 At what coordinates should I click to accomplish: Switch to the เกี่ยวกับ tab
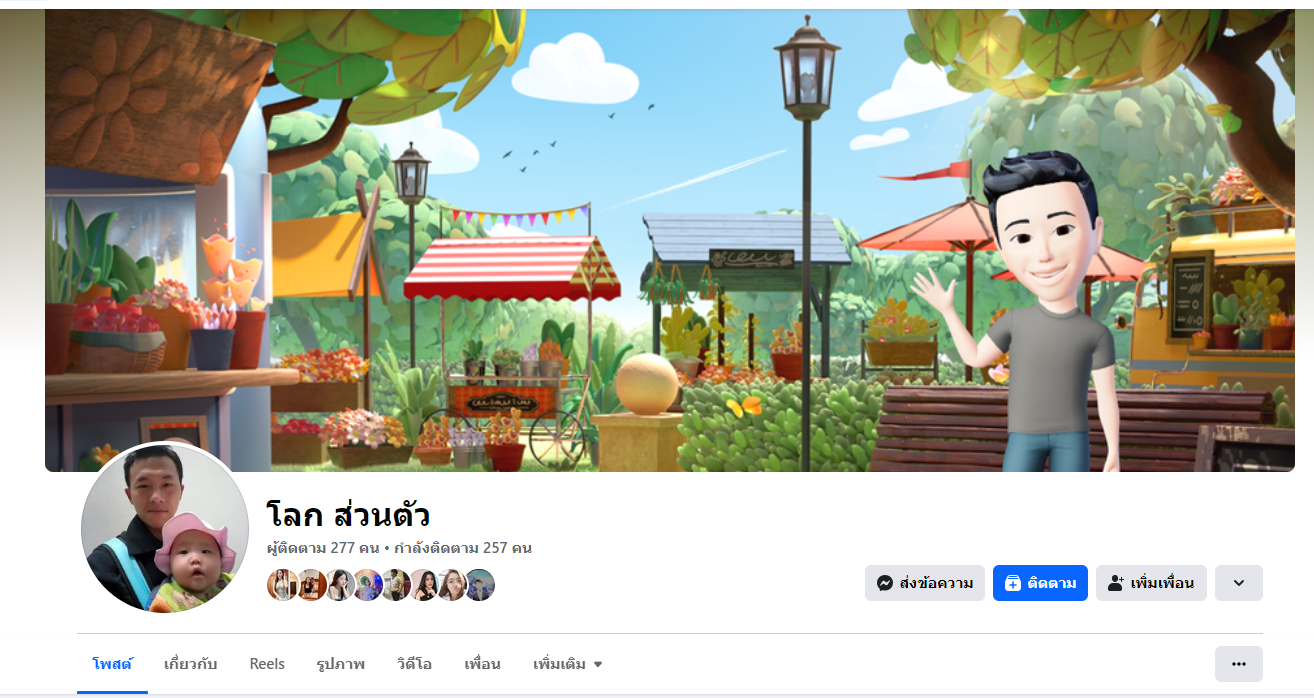click(x=190, y=664)
